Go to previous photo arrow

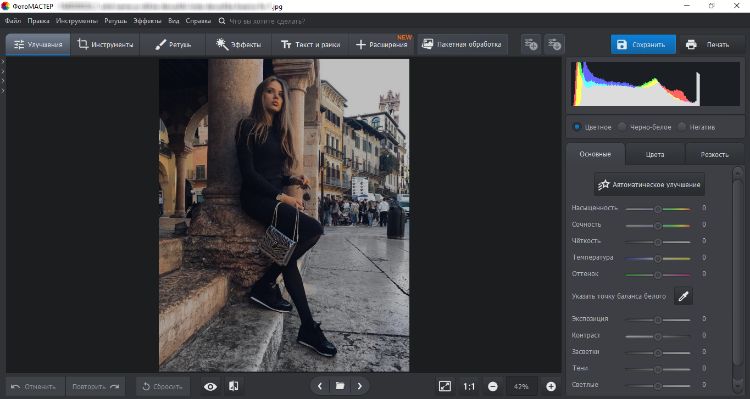[320, 386]
